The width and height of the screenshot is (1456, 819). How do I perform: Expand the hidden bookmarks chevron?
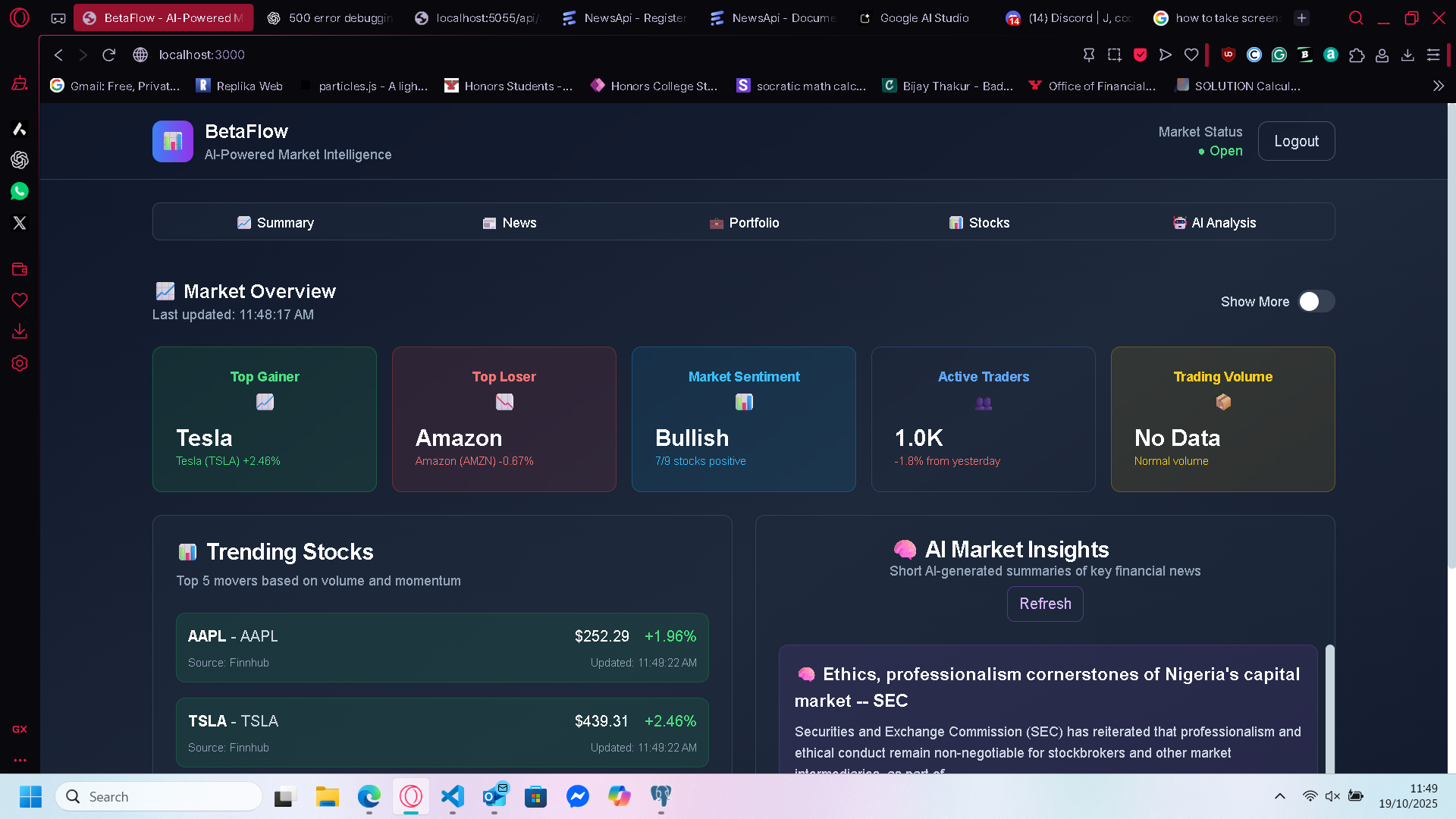coord(1438,86)
